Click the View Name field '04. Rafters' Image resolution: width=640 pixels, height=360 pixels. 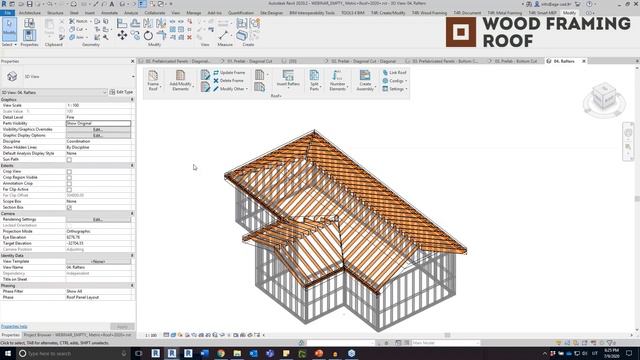98,267
